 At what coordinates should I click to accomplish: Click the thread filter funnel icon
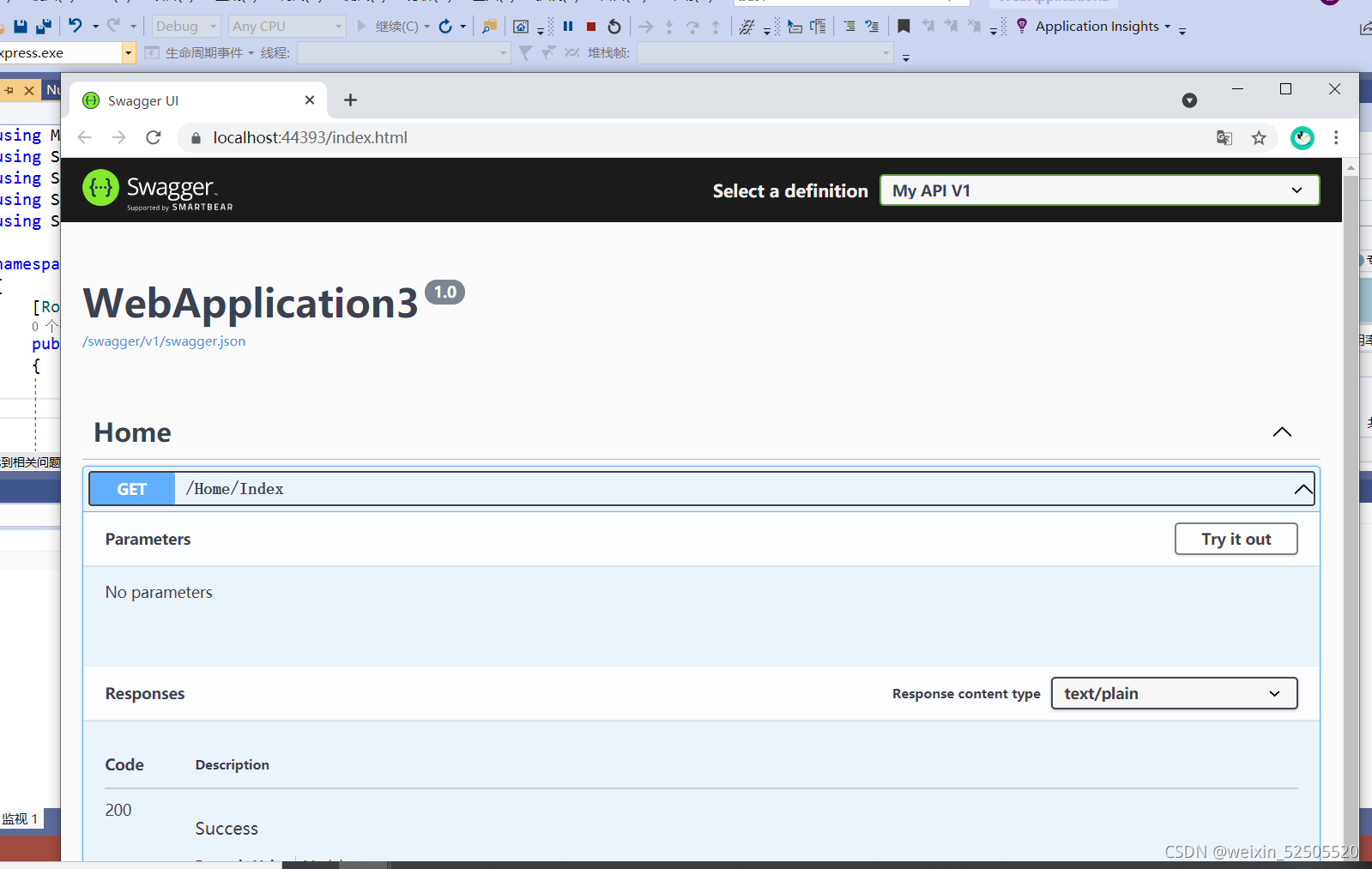tap(526, 53)
